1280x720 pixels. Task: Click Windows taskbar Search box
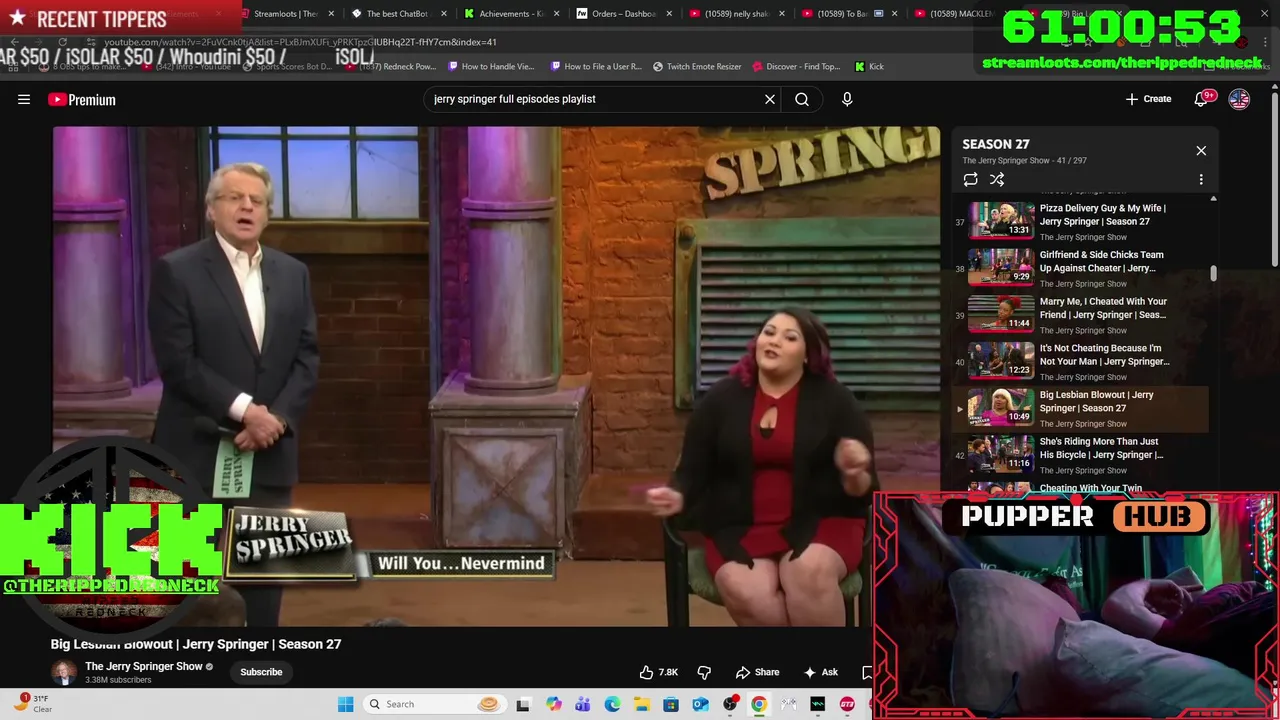pyautogui.click(x=433, y=704)
